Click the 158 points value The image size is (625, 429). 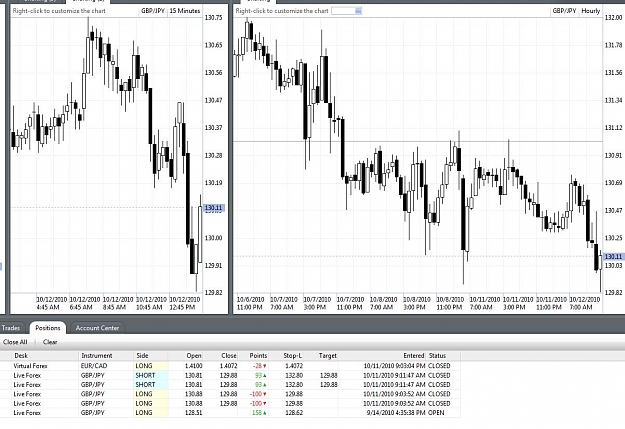257,413
